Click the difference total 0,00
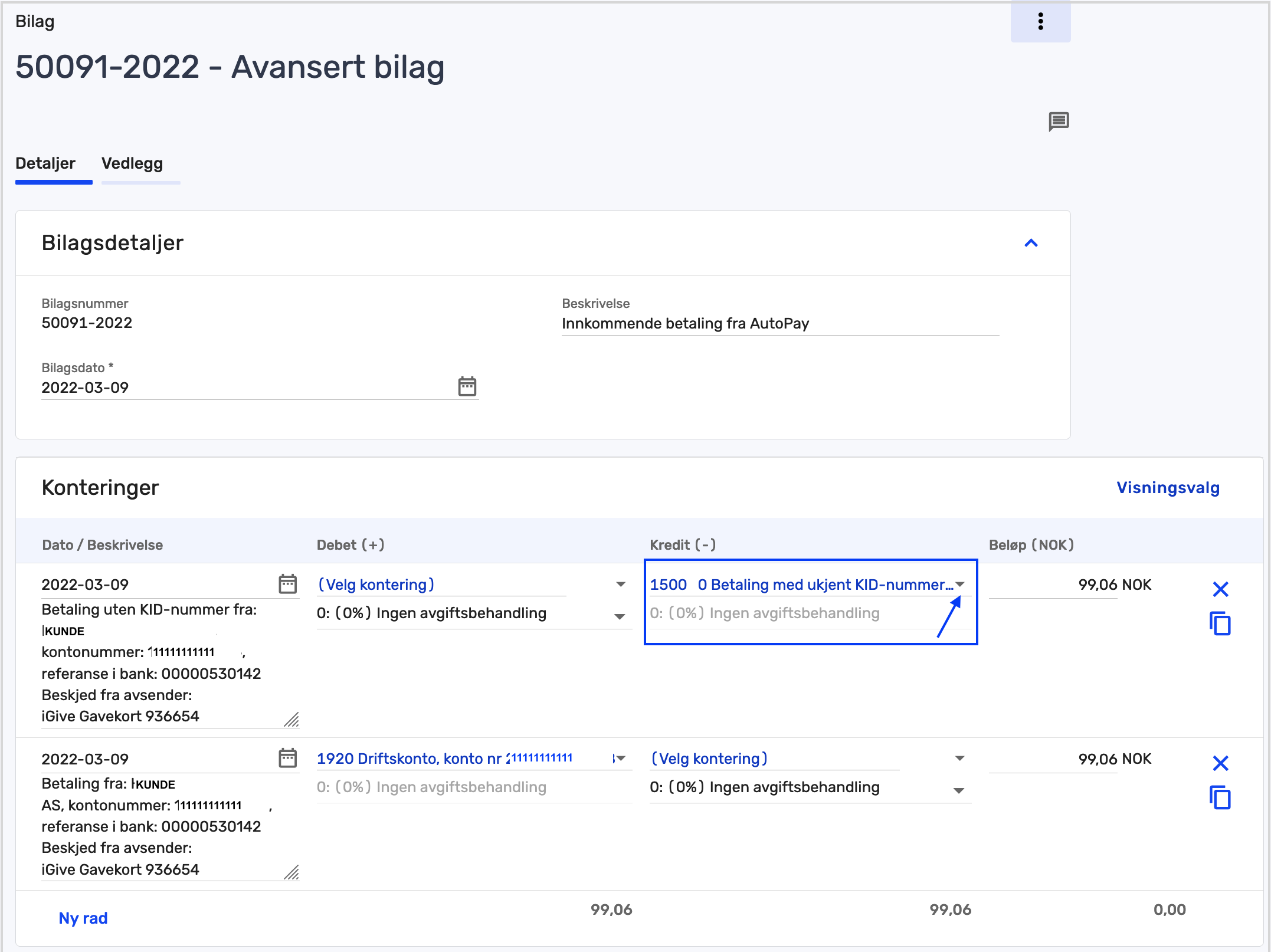Viewport: 1271px width, 952px height. [1170, 910]
